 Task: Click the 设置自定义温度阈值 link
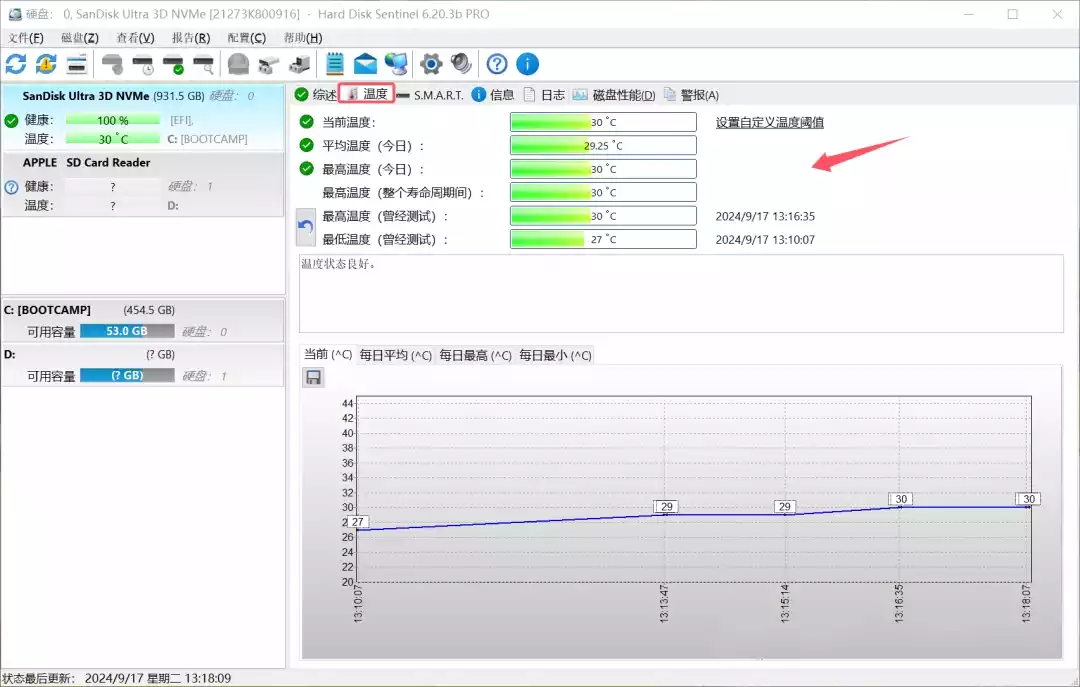click(x=769, y=122)
